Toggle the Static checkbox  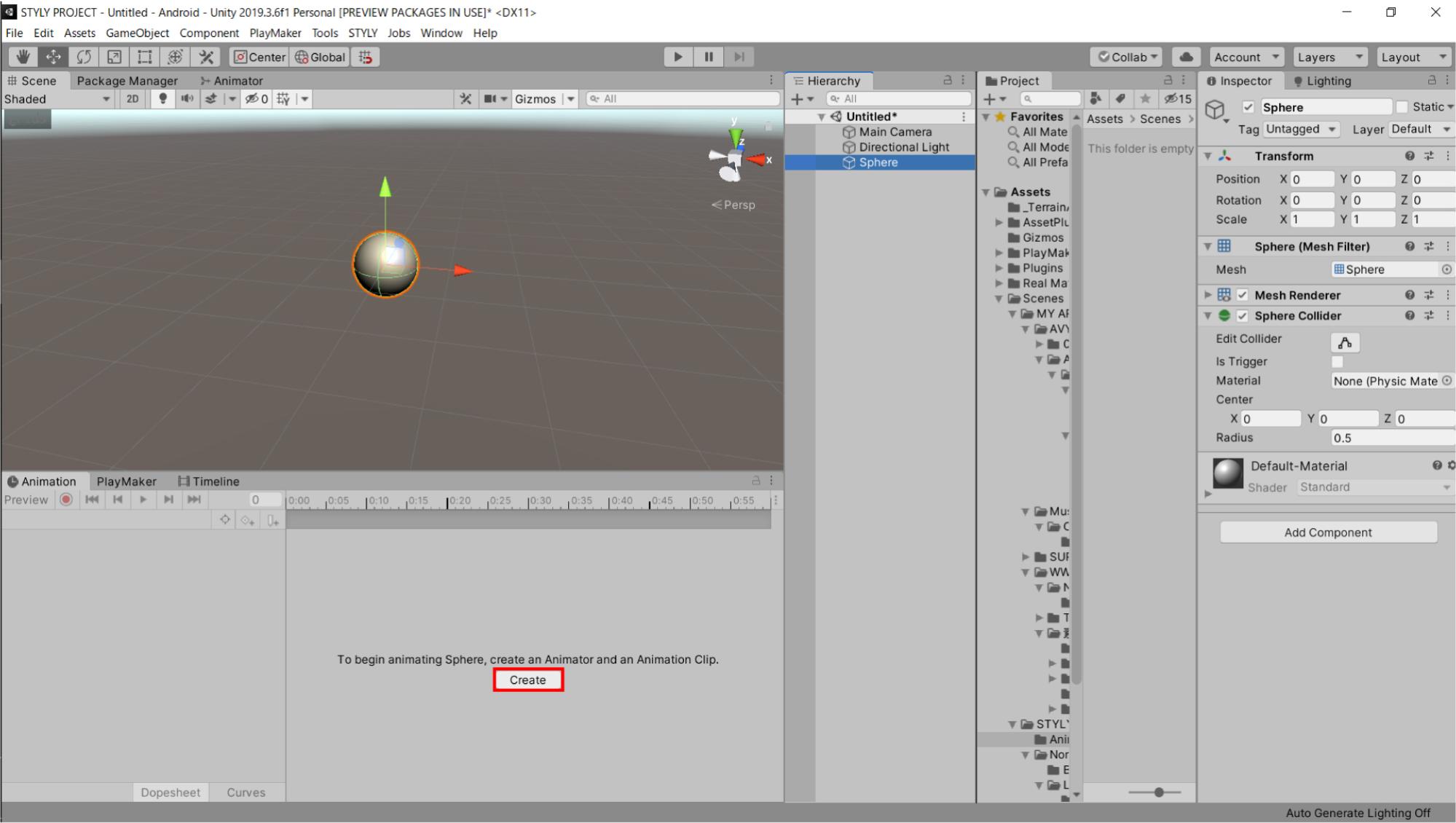pos(1402,107)
